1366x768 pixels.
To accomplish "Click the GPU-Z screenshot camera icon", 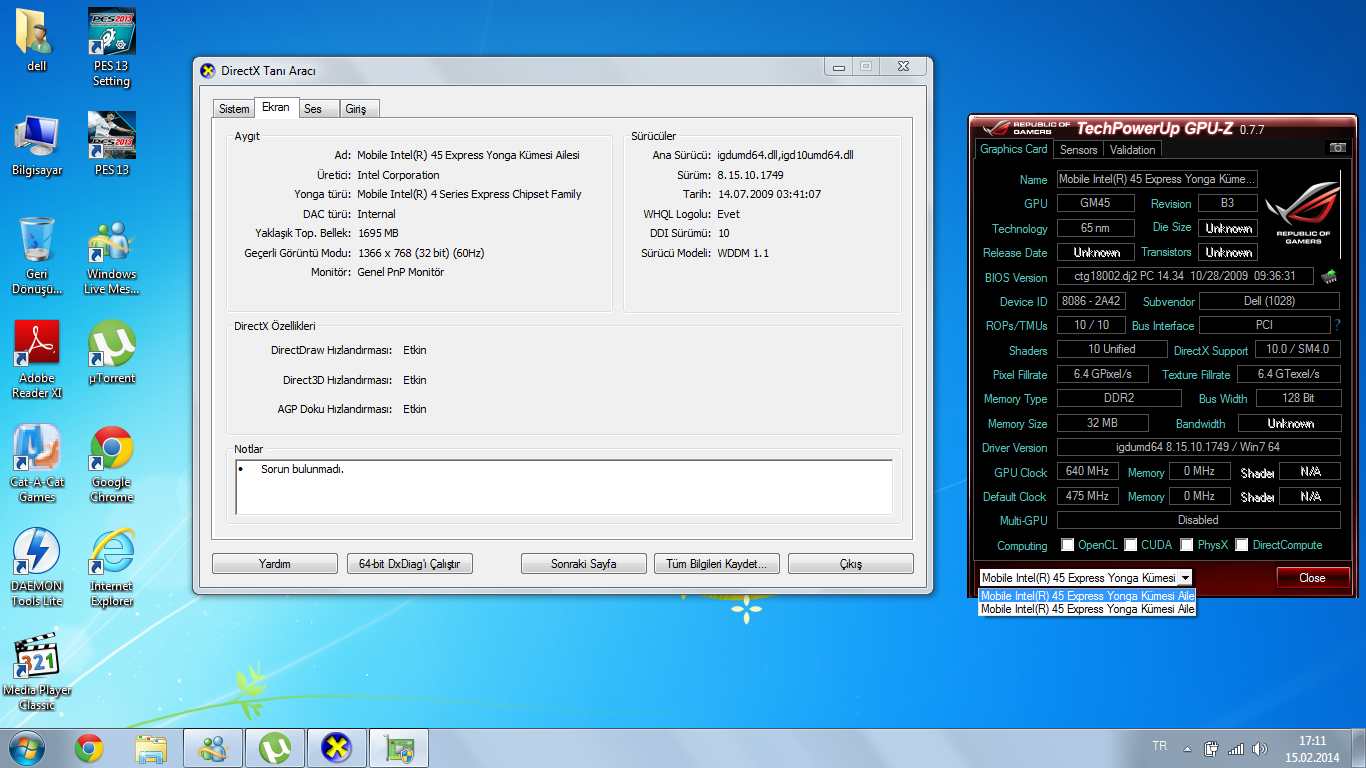I will pyautogui.click(x=1337, y=148).
